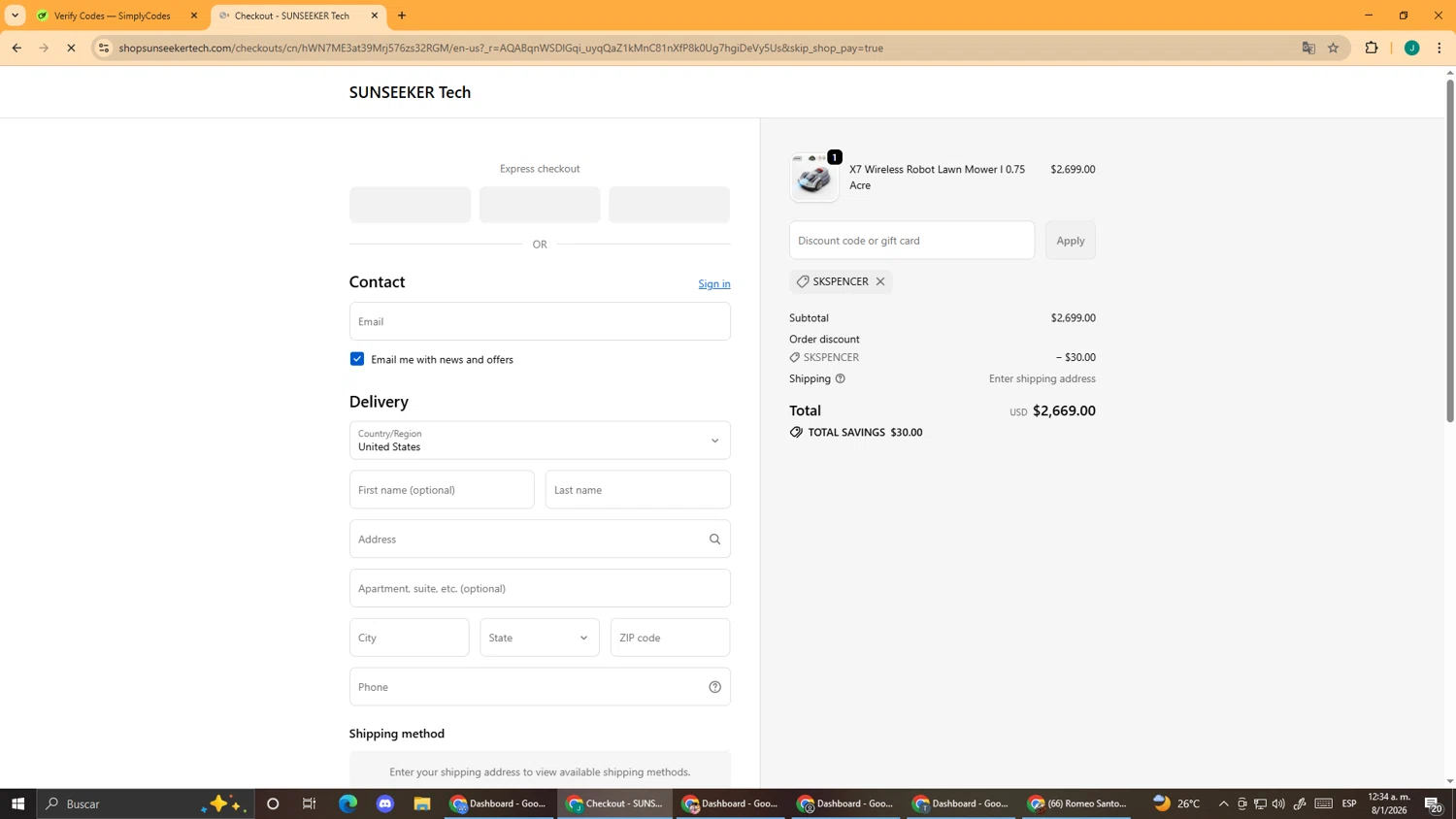Screen dimensions: 1456x819
Task: Go back to the previous page
Action: pyautogui.click(x=17, y=48)
